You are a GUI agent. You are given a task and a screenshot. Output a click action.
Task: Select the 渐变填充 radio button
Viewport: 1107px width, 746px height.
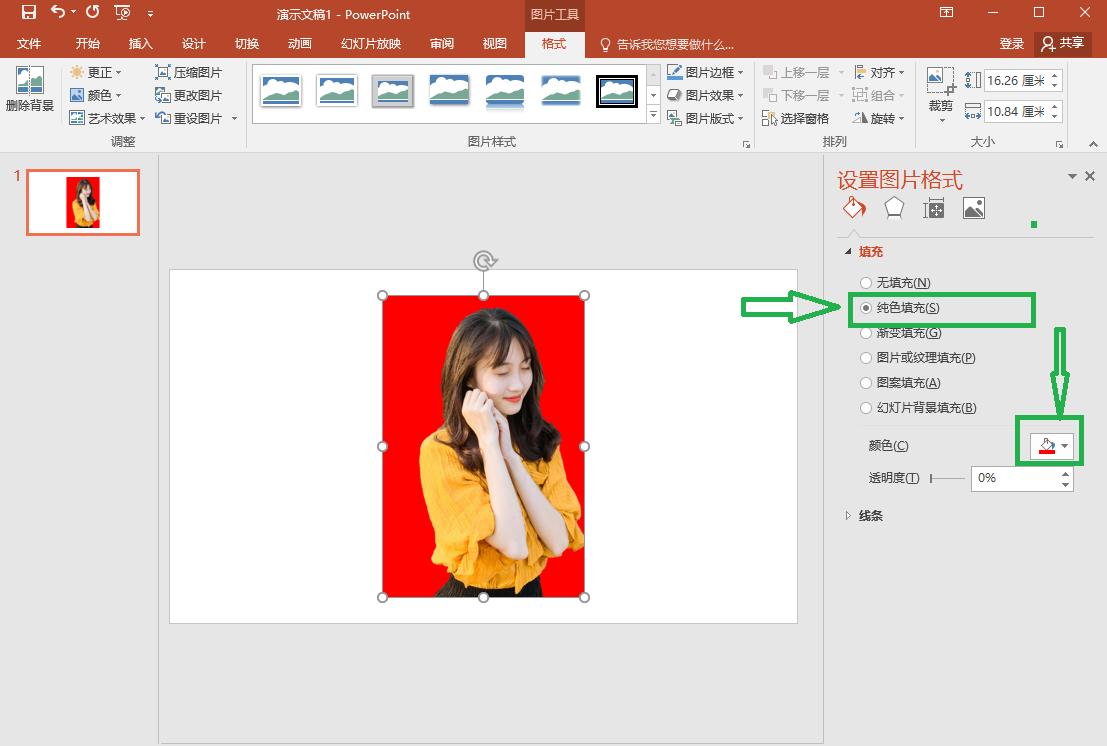[x=865, y=332]
